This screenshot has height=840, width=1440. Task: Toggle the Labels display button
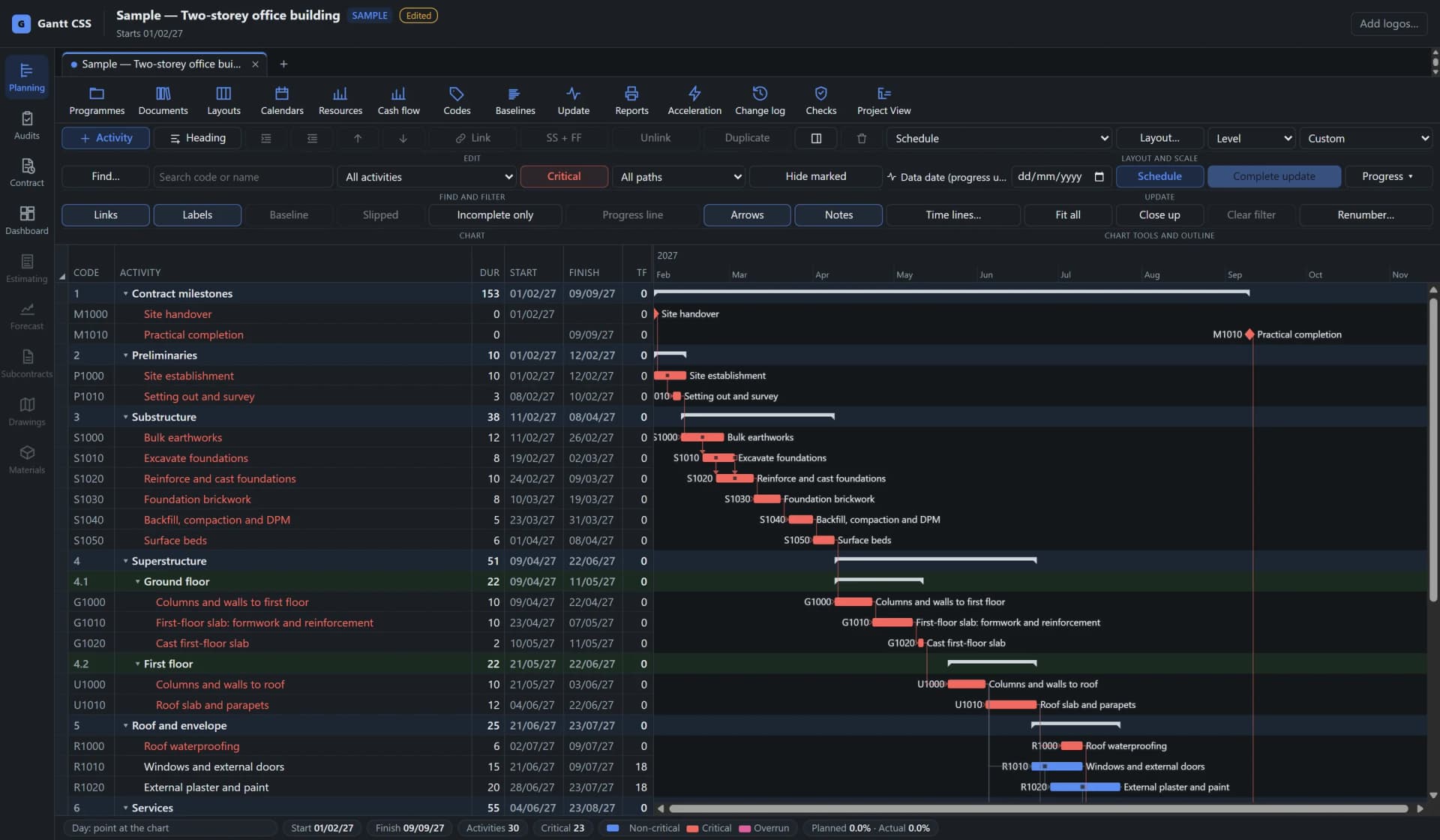pyautogui.click(x=197, y=215)
